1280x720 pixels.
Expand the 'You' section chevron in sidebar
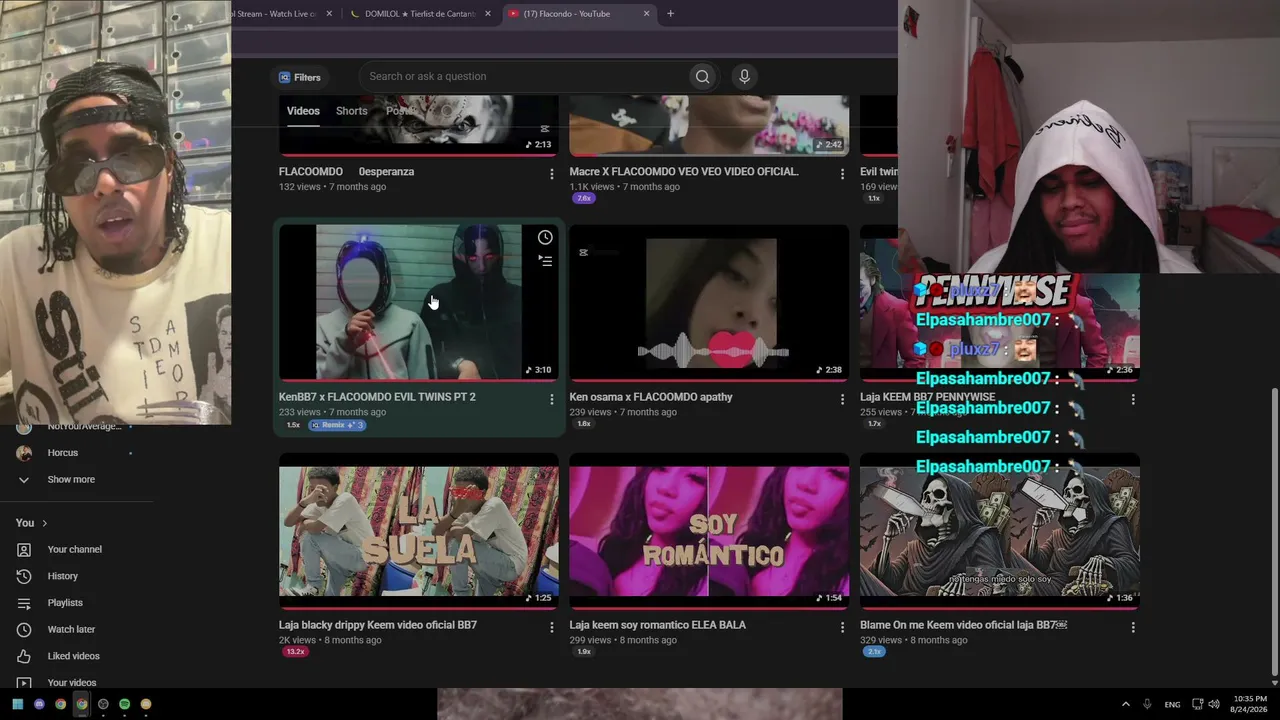coord(44,523)
